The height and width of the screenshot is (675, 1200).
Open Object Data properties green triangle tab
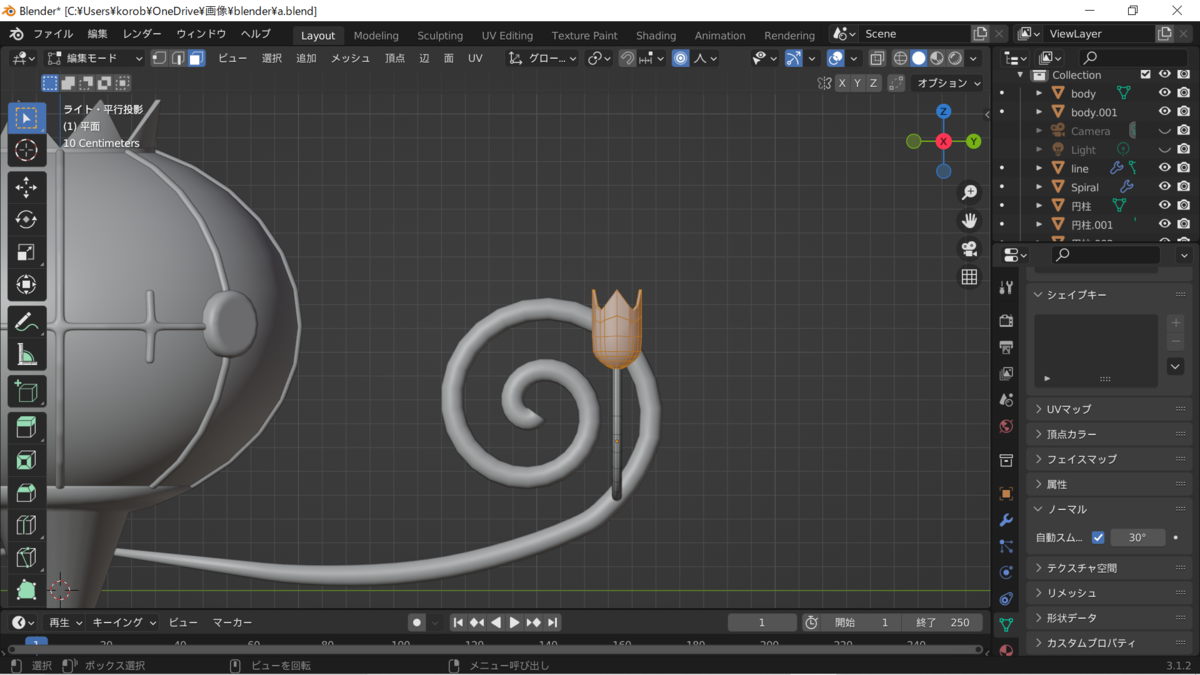pyautogui.click(x=1006, y=624)
